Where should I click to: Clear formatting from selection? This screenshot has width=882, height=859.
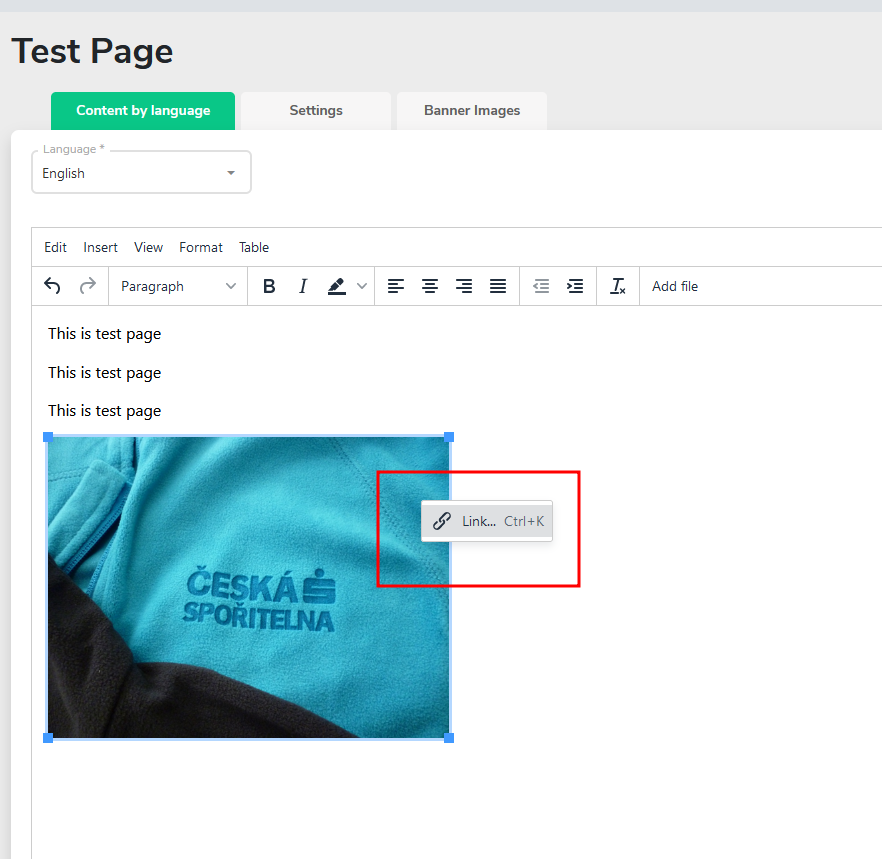point(618,286)
